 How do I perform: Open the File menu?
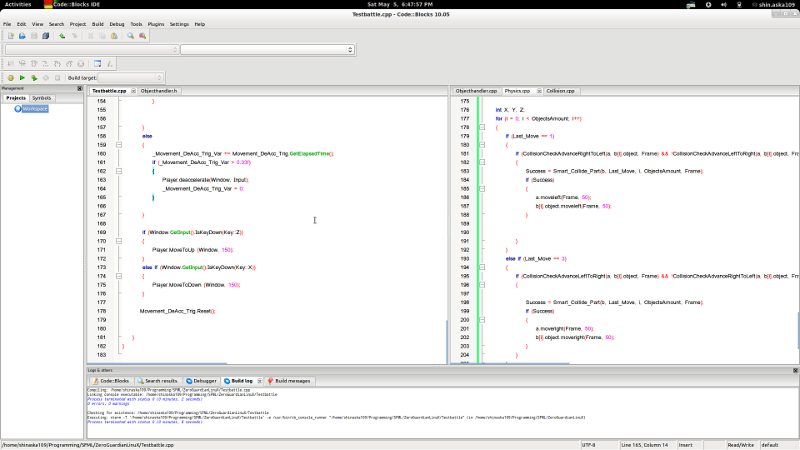click(7, 24)
